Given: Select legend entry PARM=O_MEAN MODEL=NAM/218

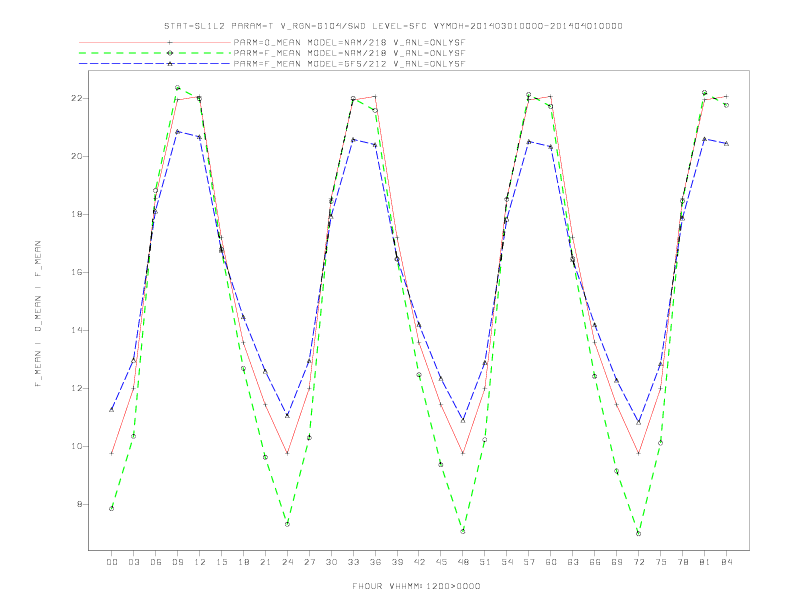Looking at the screenshot, I should [349, 42].
